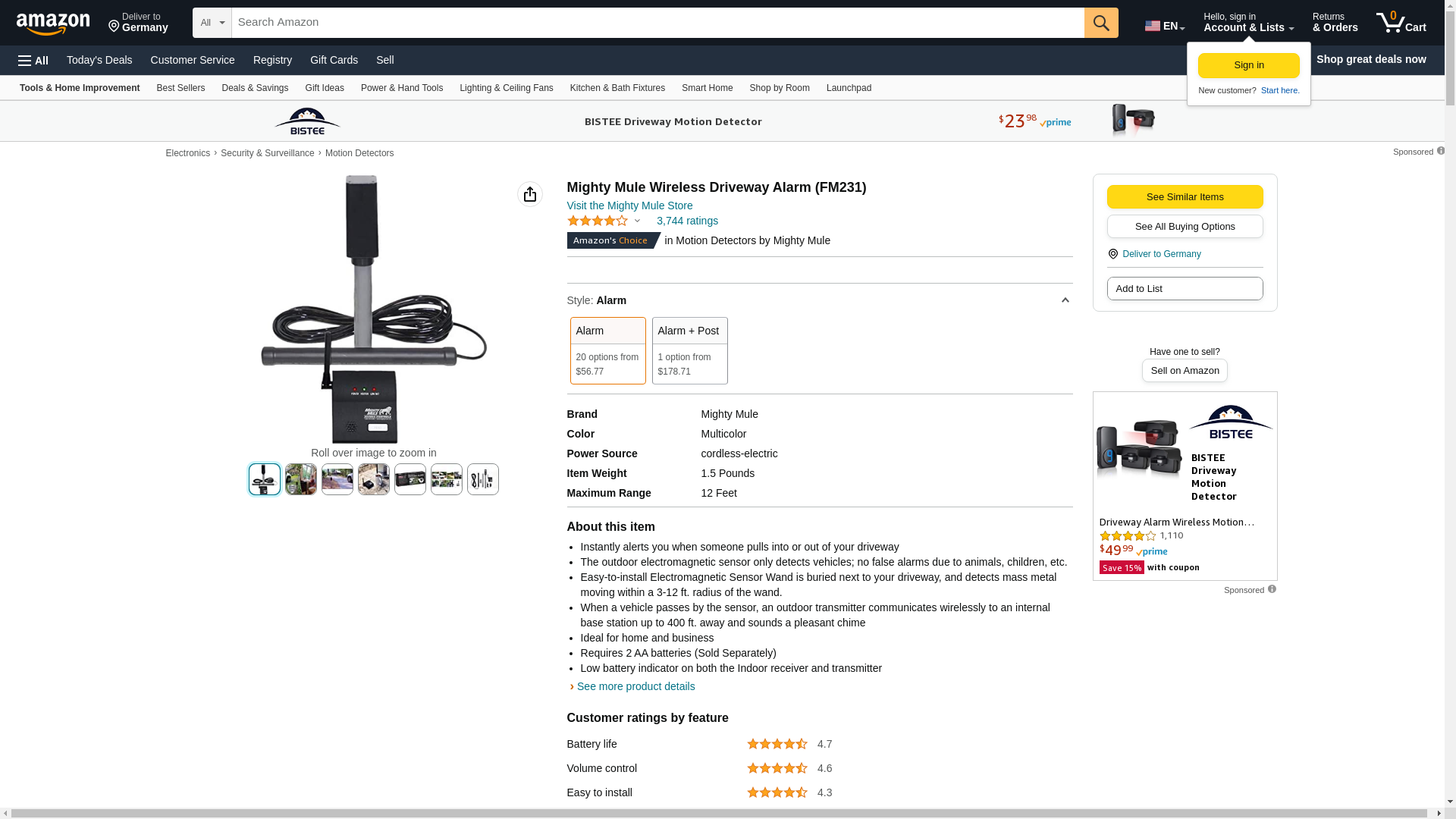Collapse the Style section chevron
This screenshot has width=1456, height=819.
click(1065, 301)
